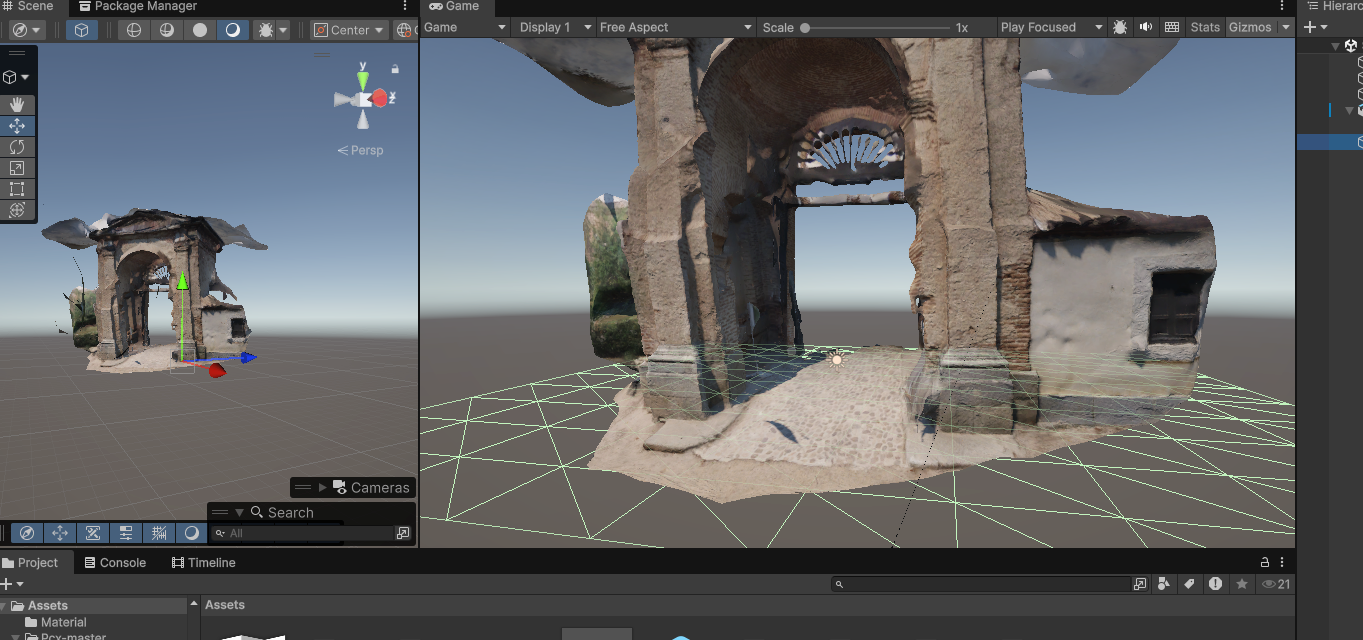Toggle the grid overlay button
Image resolution: width=1363 pixels, height=640 pixels.
click(x=159, y=533)
